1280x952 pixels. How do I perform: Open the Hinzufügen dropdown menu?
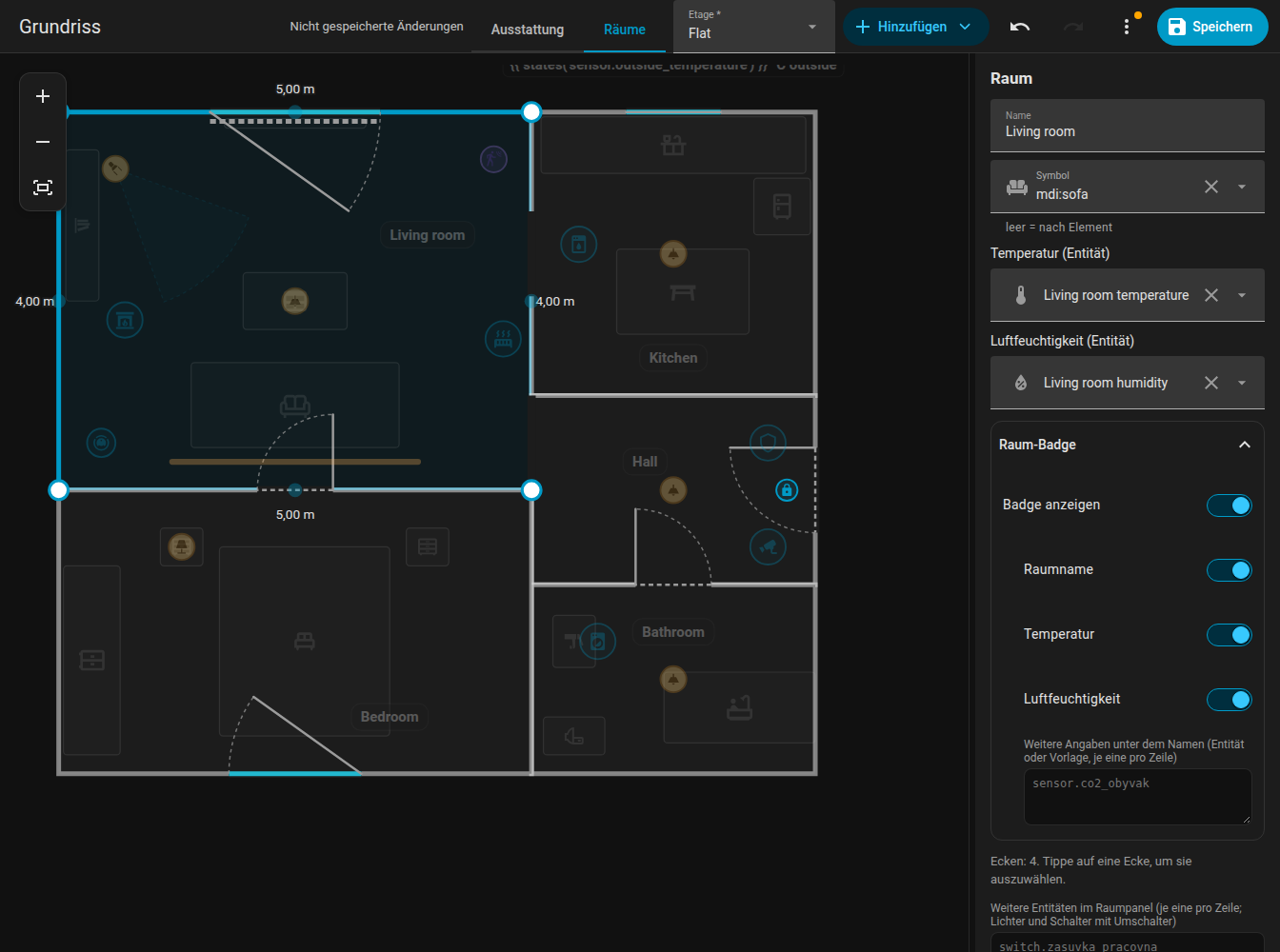915,27
